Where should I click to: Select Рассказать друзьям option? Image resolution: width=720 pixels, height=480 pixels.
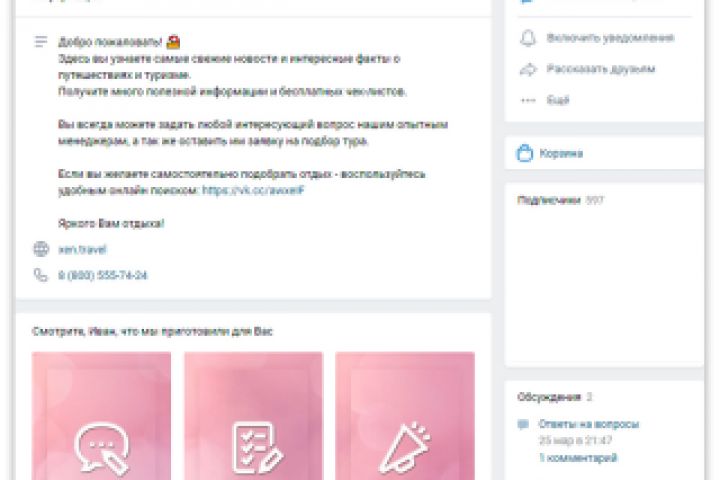pyautogui.click(x=601, y=69)
